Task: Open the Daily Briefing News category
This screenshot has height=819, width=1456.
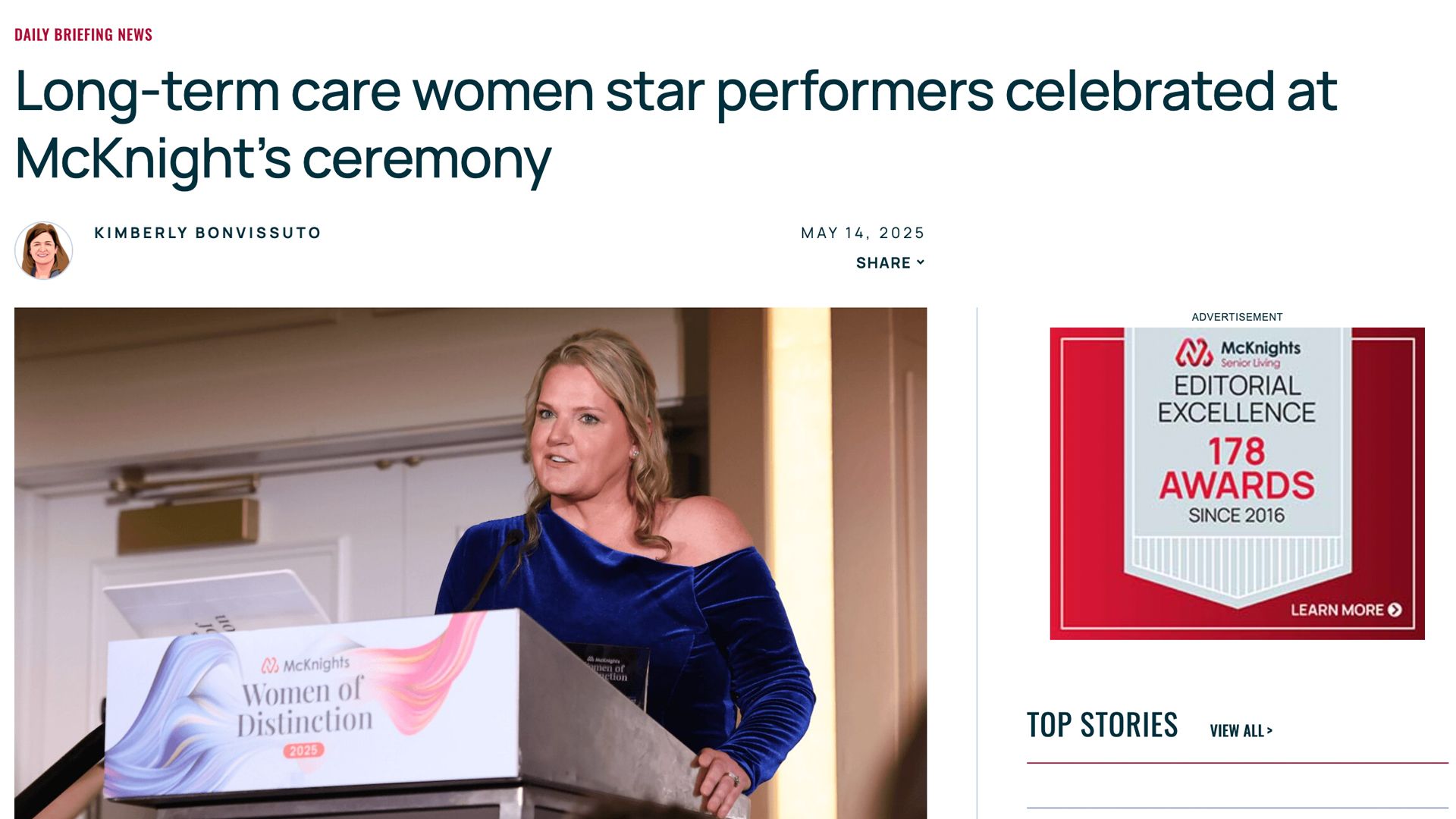Action: pyautogui.click(x=83, y=35)
